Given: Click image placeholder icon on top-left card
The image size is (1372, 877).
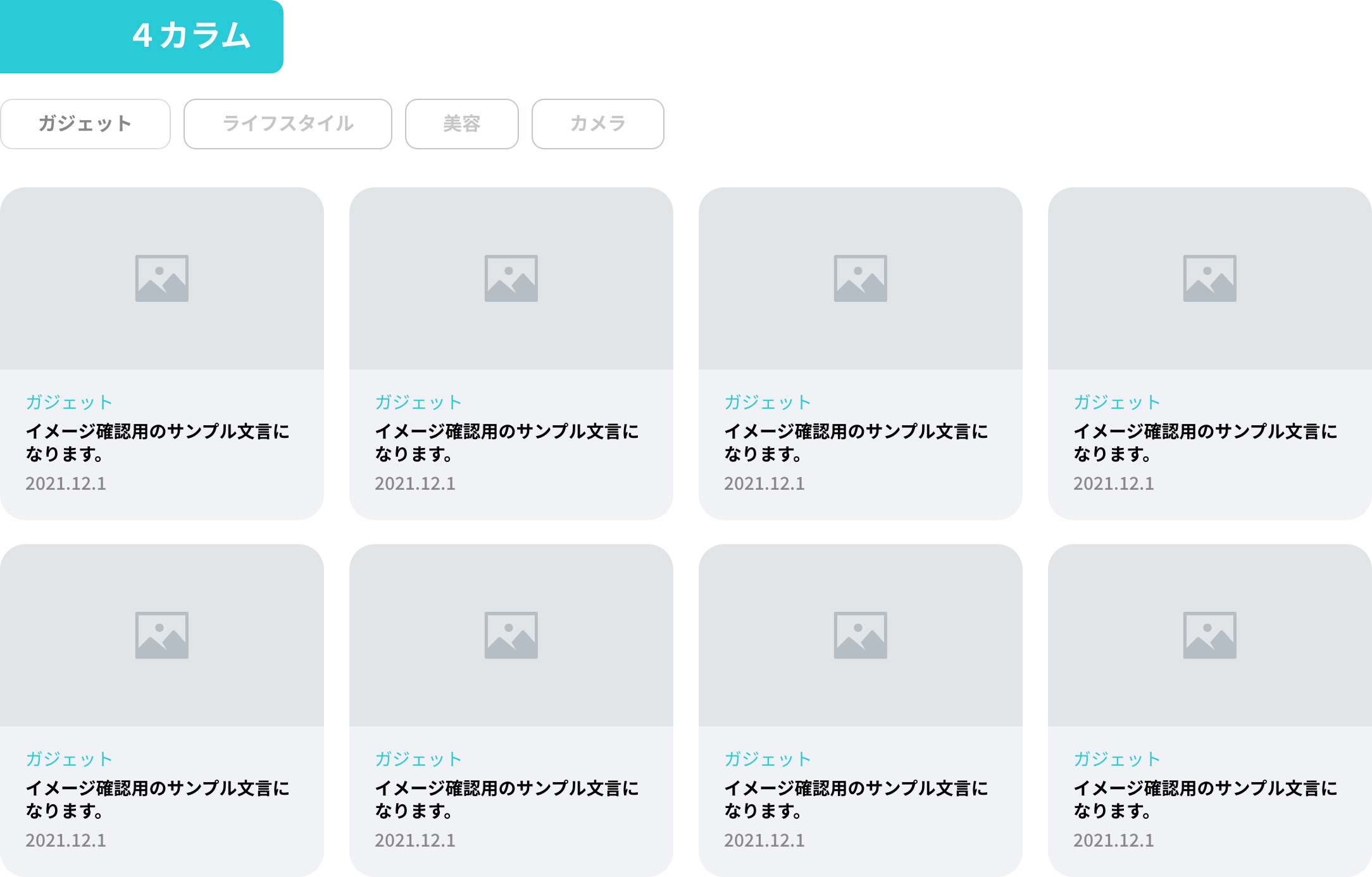Looking at the screenshot, I should click(161, 277).
